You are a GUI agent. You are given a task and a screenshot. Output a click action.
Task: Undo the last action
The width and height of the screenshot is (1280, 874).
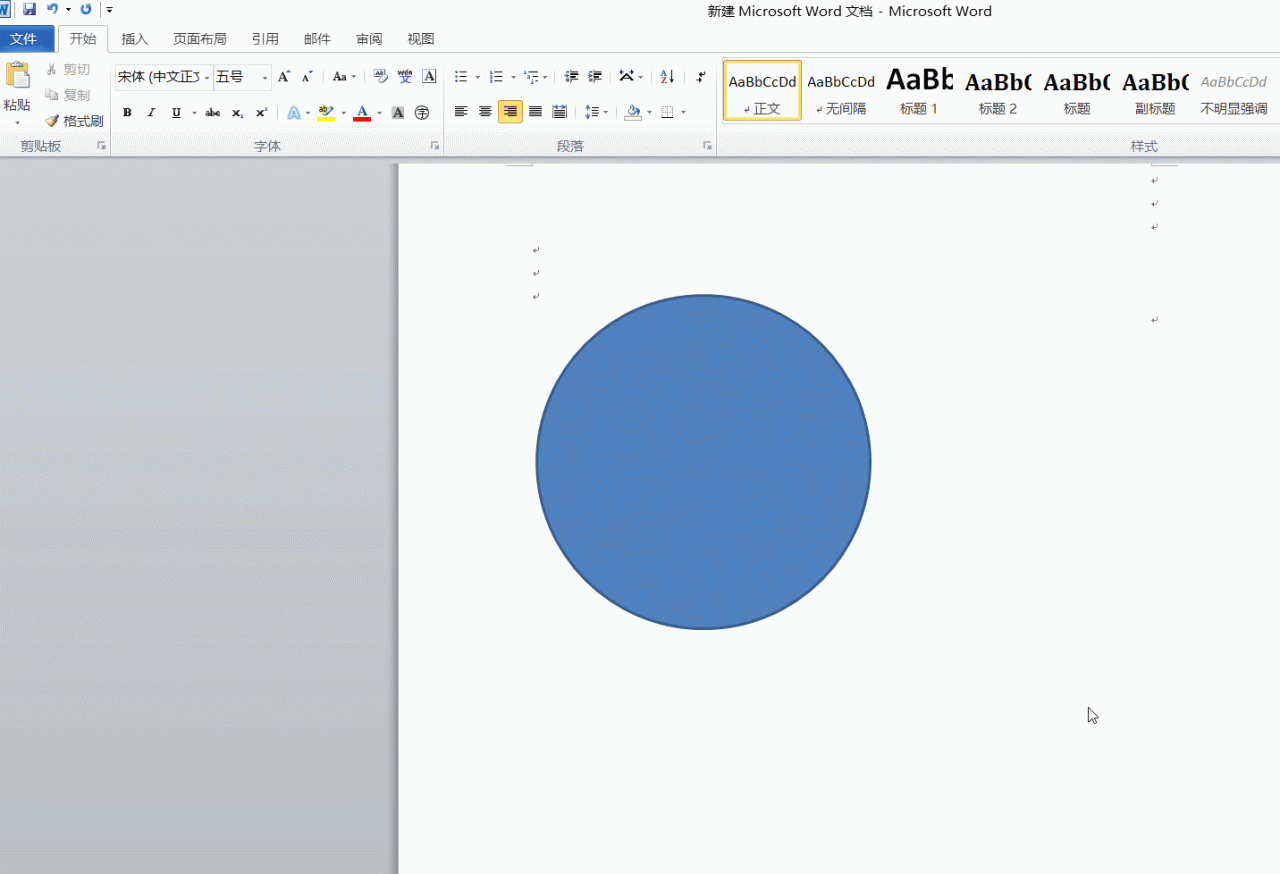click(52, 9)
